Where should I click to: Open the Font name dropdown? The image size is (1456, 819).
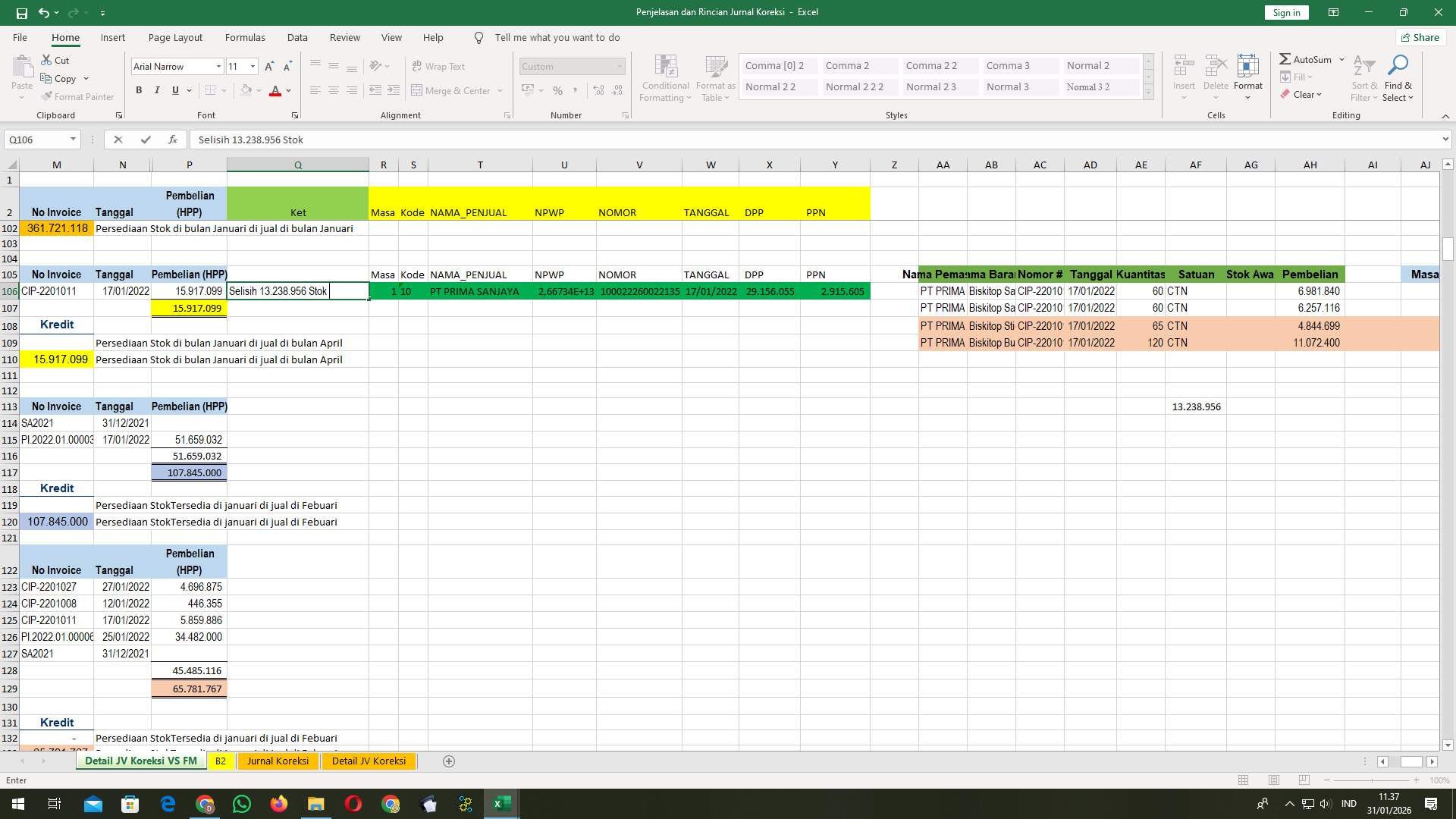tap(219, 66)
